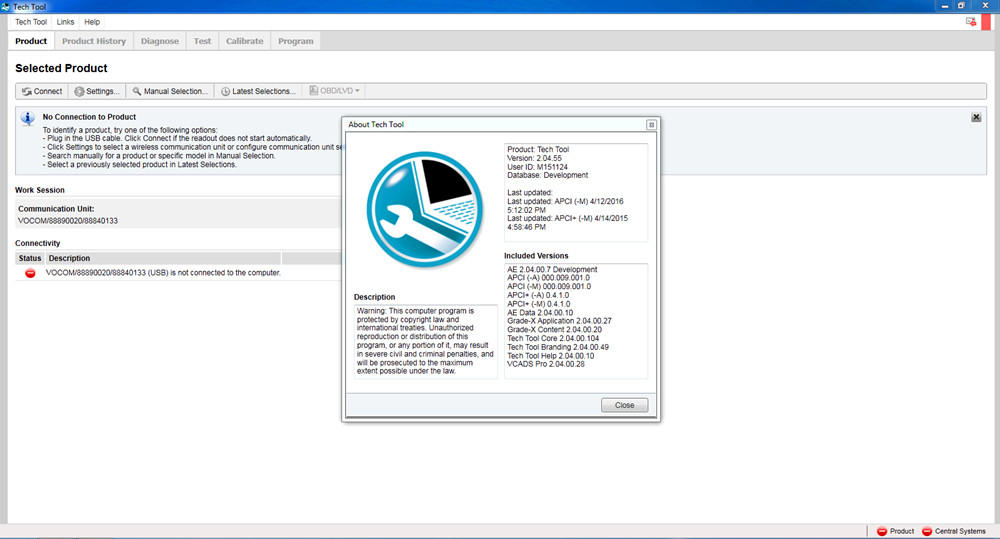Select the Database: Development line
Screen dimensions: 1000x539
547,175
